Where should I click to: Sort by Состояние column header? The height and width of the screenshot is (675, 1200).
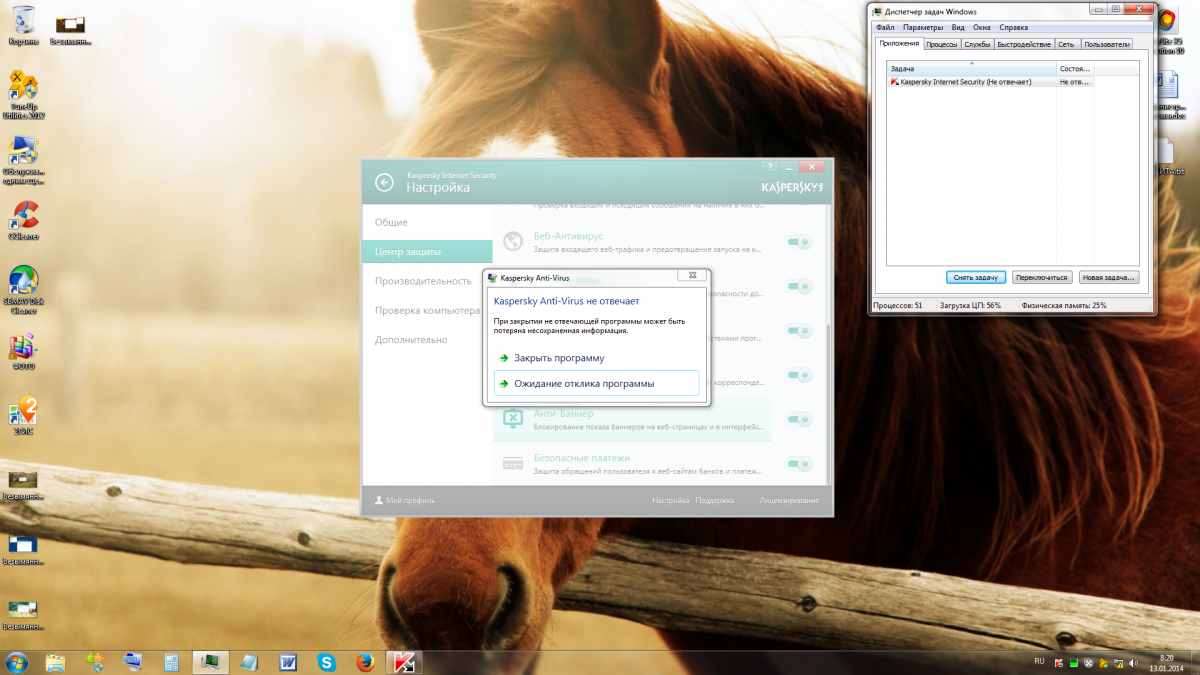(x=1075, y=69)
